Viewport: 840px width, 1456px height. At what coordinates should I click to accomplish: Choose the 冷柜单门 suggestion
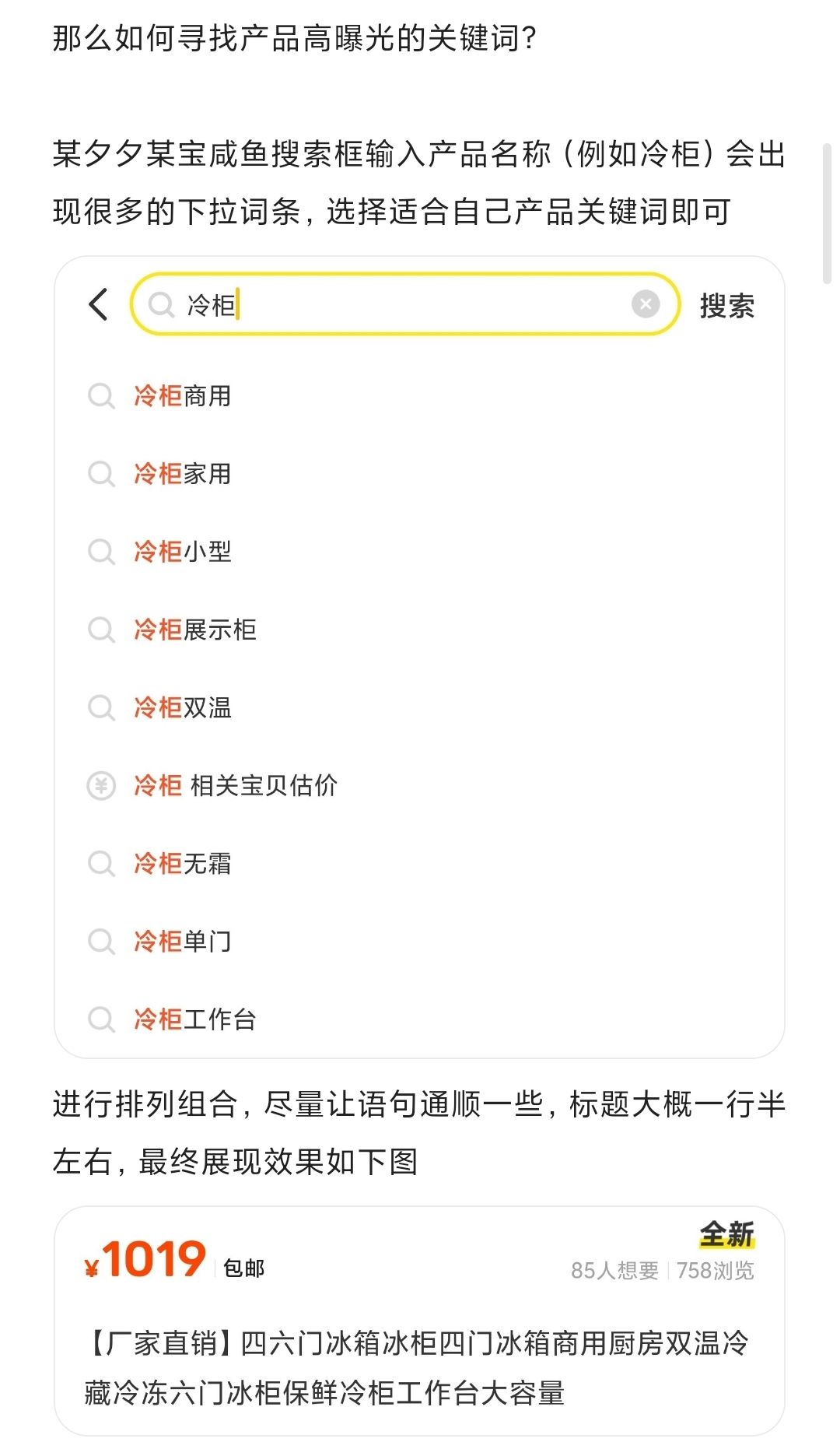(183, 942)
